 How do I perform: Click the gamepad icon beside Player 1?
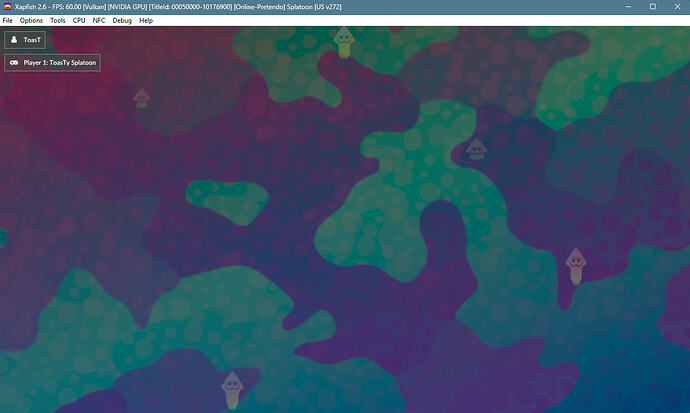point(14,62)
